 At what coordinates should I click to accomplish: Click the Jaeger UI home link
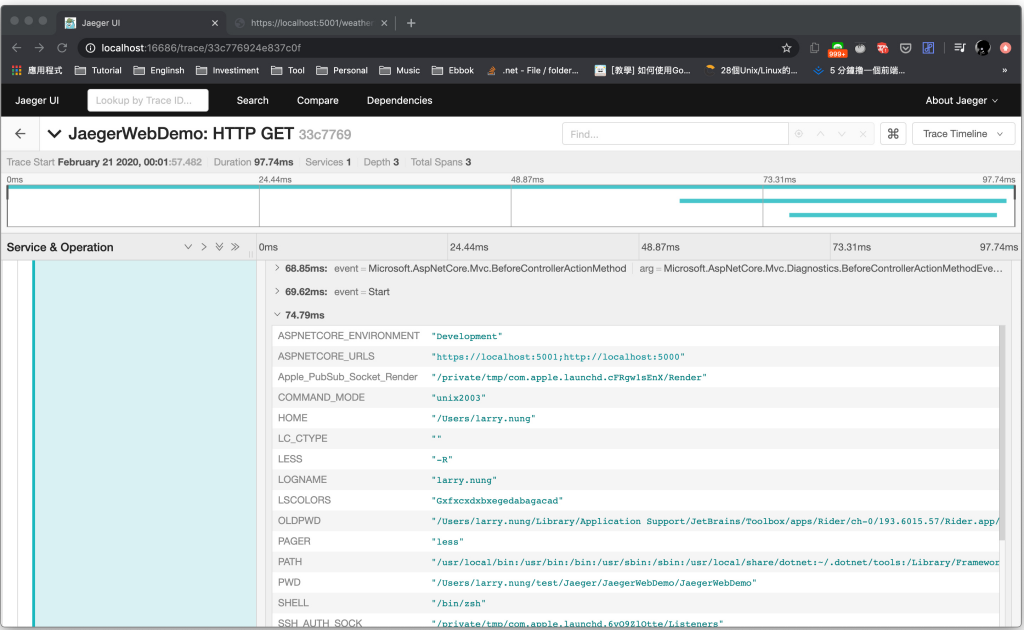37,101
